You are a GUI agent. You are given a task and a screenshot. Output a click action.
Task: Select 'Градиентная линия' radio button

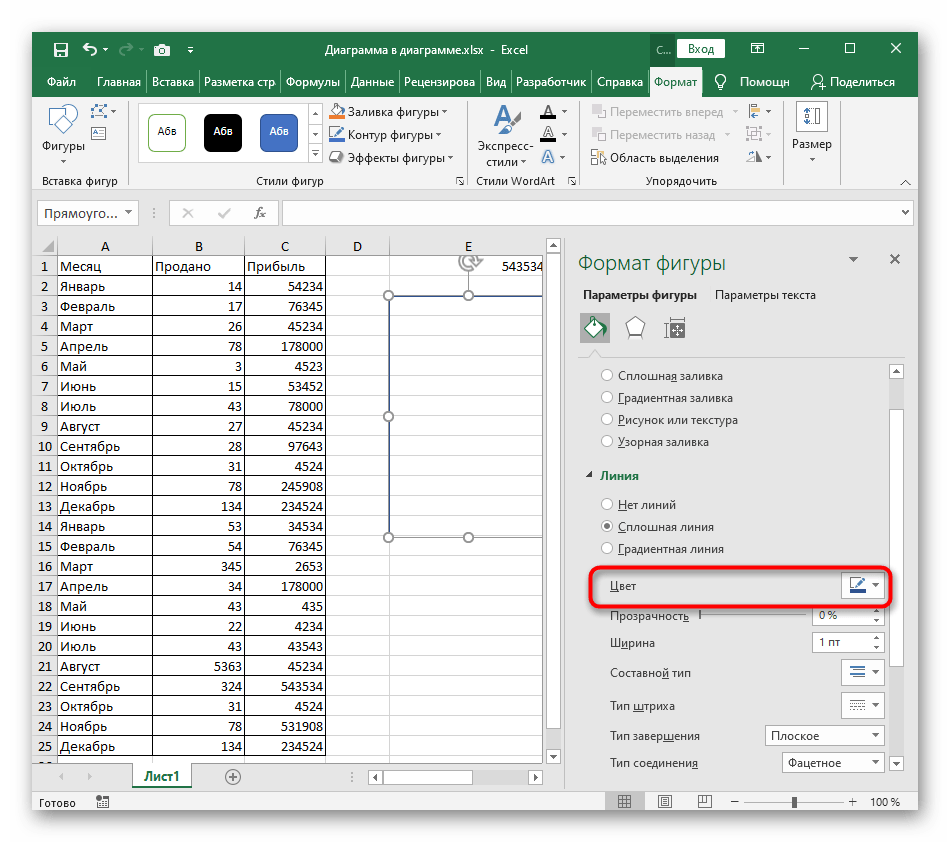click(607, 548)
